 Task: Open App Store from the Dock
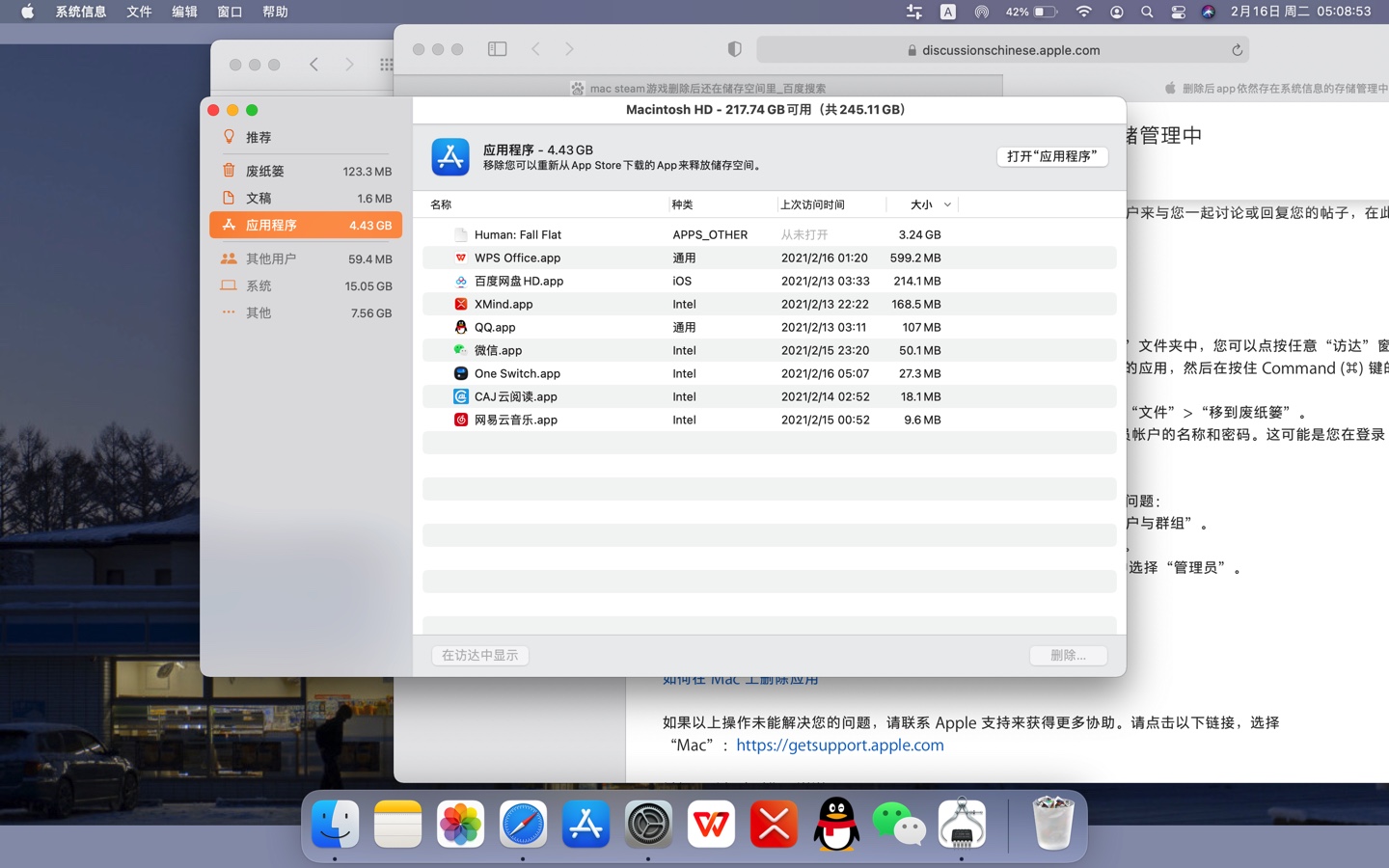pos(586,825)
